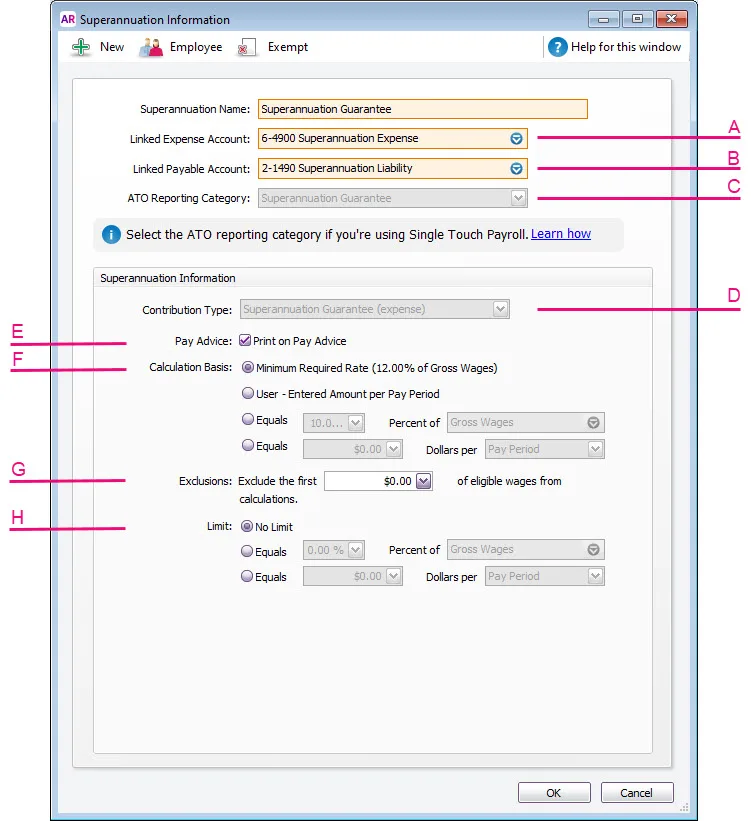This screenshot has width=751, height=821.
Task: Click the OK button
Action: click(x=554, y=793)
